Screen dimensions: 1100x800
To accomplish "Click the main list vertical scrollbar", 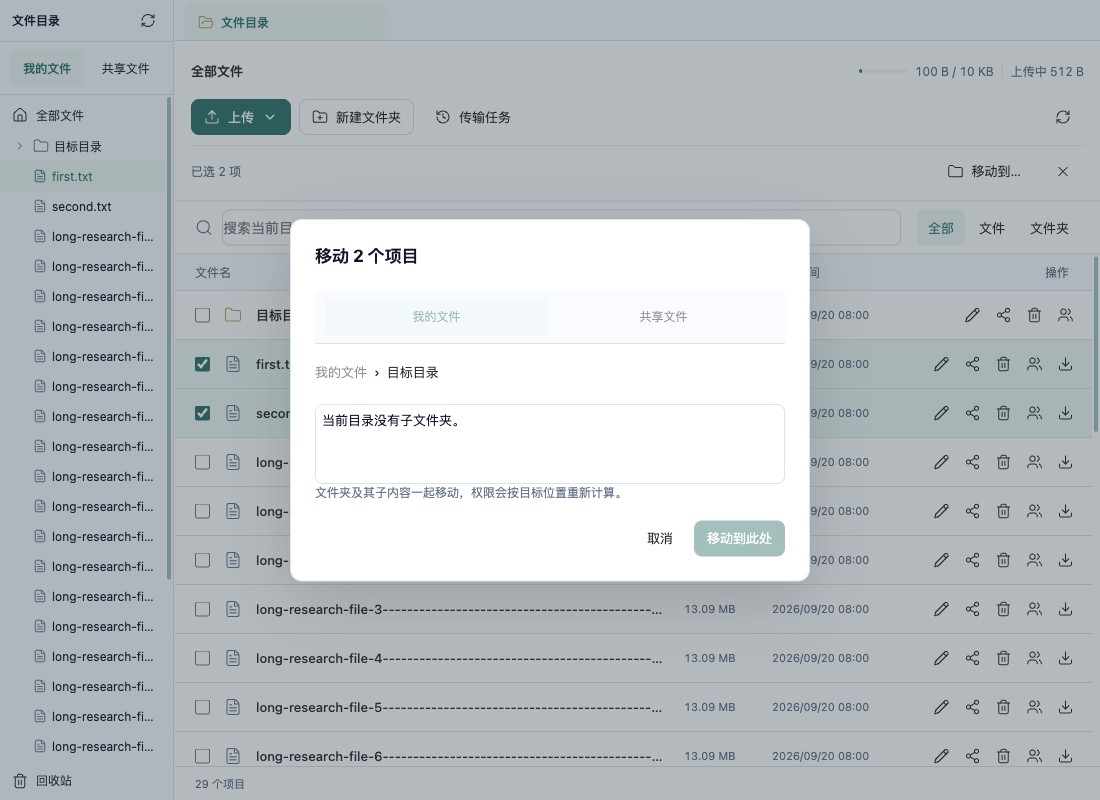I will point(1096,344).
